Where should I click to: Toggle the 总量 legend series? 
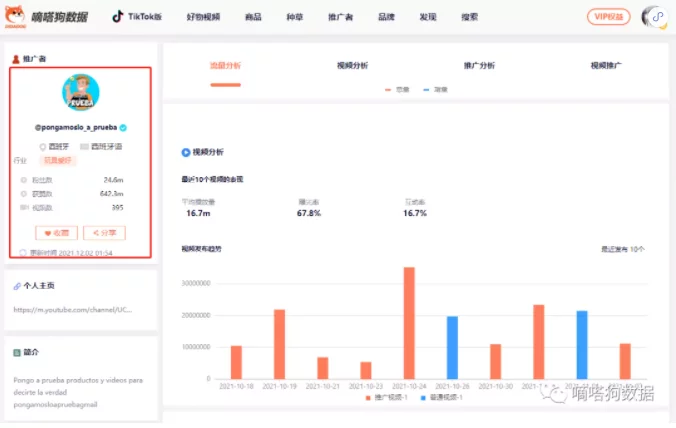click(397, 90)
